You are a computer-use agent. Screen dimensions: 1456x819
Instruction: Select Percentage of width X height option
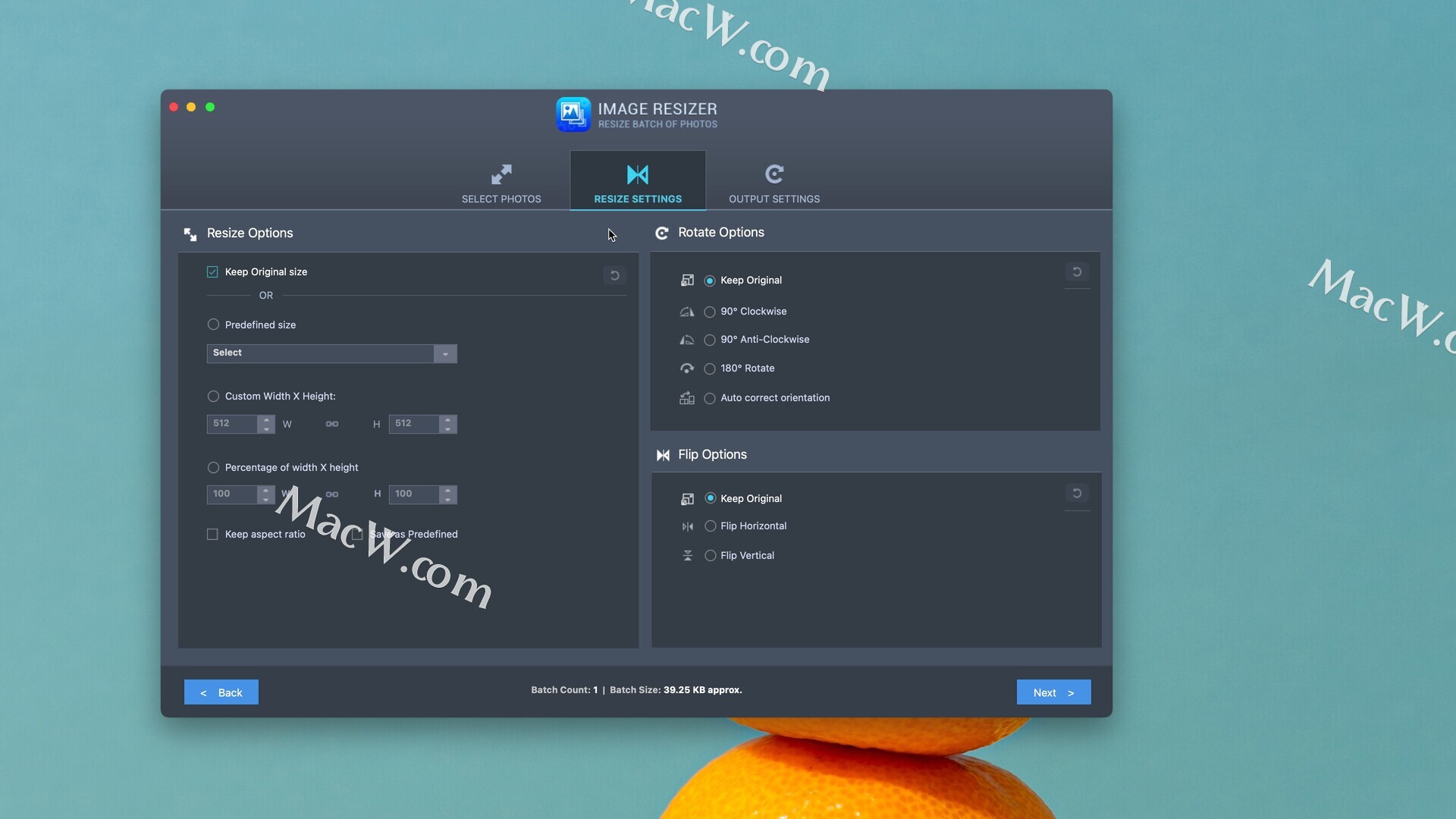[x=213, y=467]
